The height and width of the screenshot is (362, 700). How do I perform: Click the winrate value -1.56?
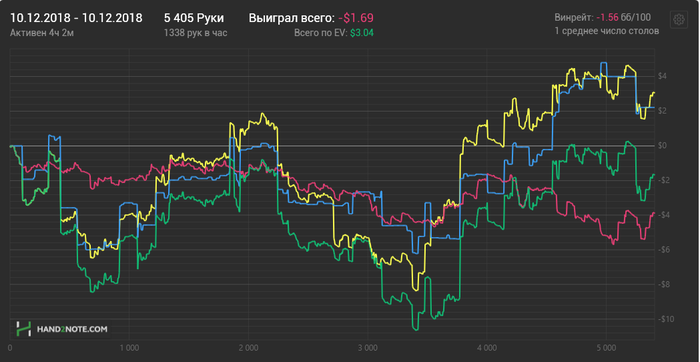tap(607, 17)
